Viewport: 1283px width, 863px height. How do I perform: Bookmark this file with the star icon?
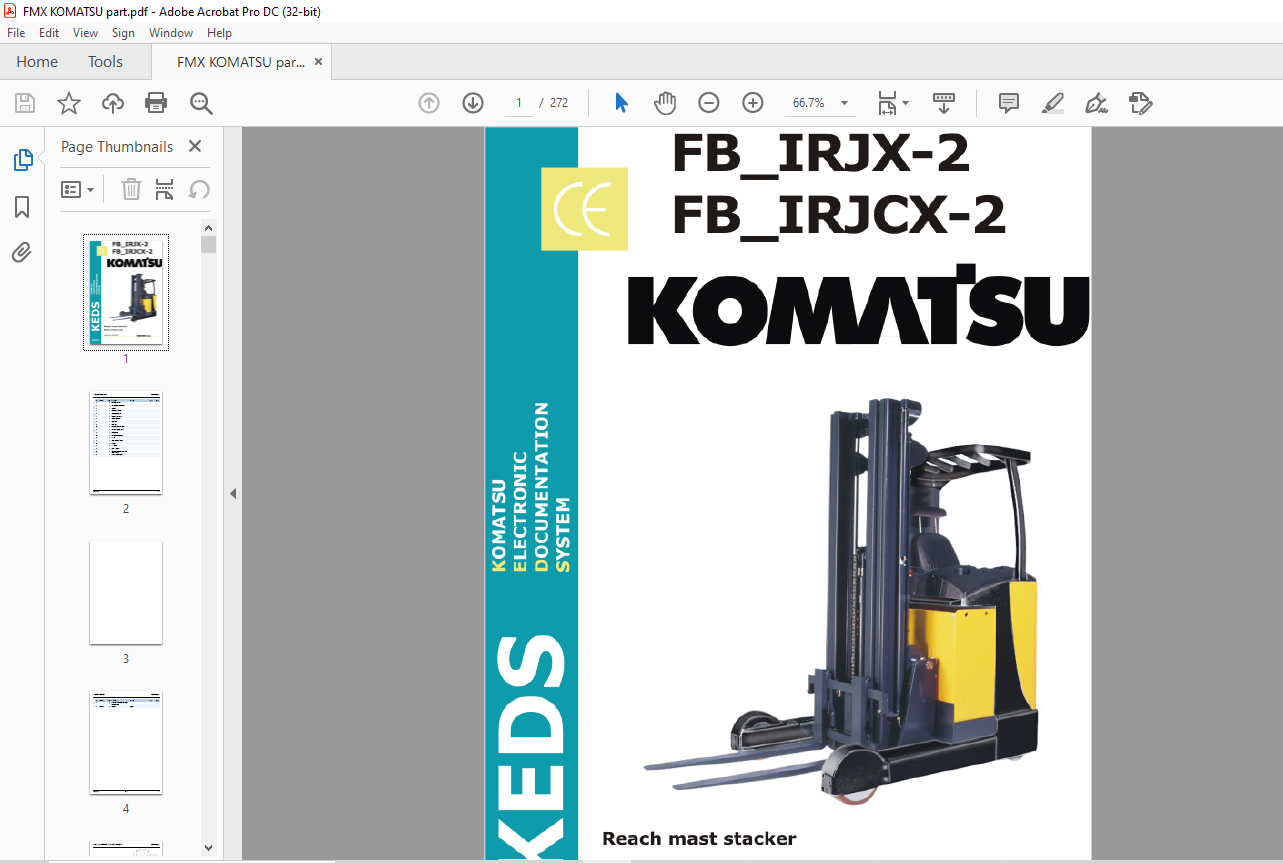69,103
